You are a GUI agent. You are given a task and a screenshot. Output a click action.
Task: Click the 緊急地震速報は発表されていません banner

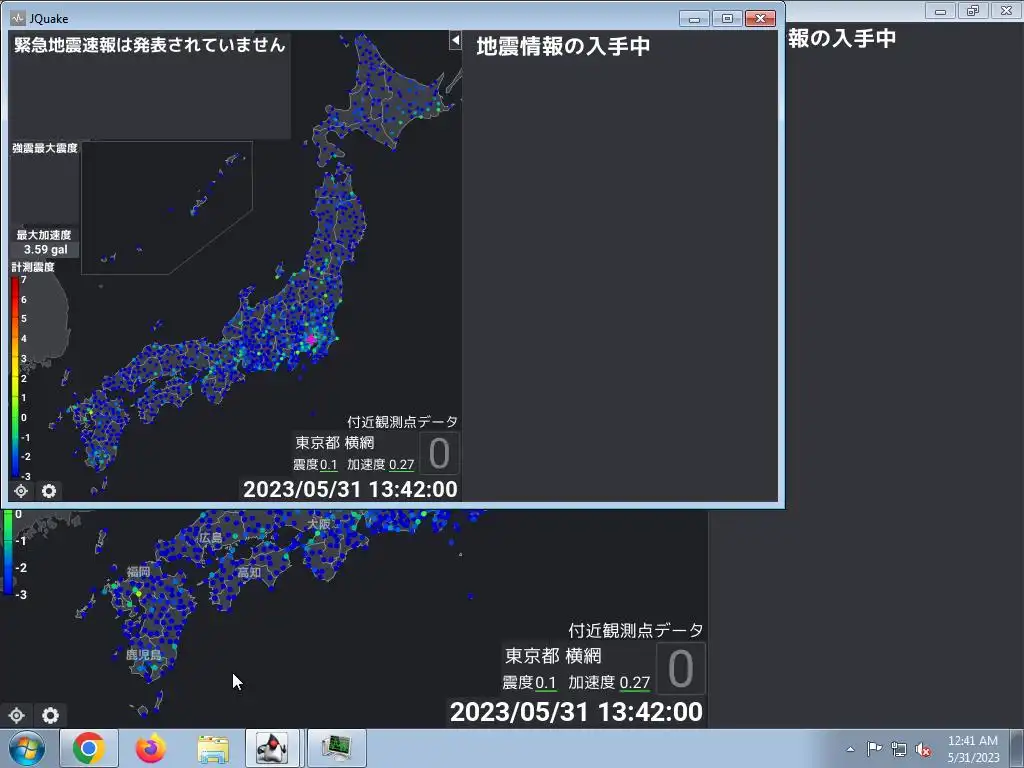[x=150, y=44]
